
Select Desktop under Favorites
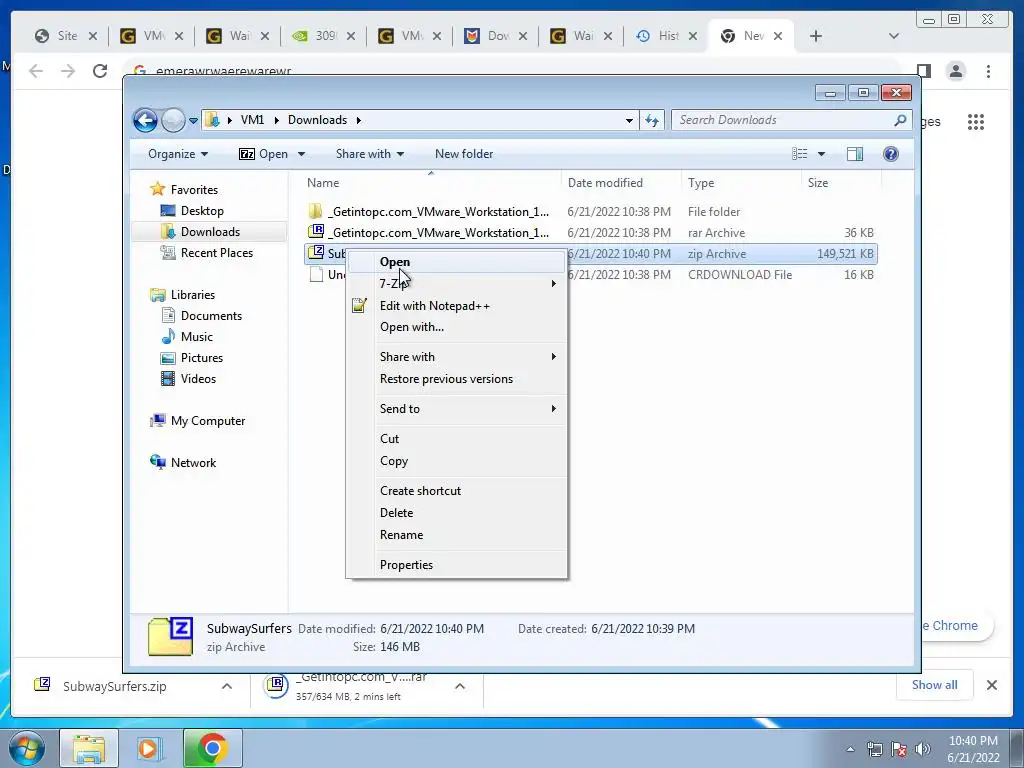(x=202, y=211)
